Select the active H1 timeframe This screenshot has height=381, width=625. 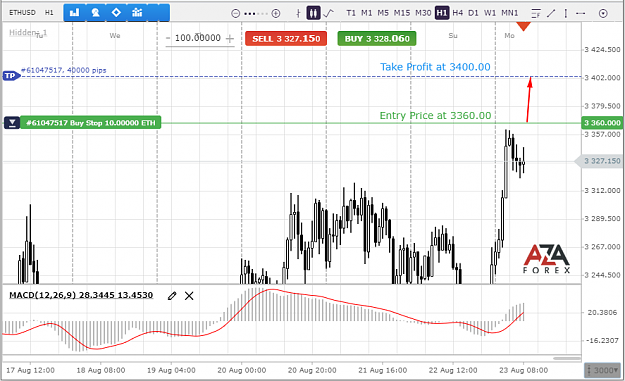point(442,13)
